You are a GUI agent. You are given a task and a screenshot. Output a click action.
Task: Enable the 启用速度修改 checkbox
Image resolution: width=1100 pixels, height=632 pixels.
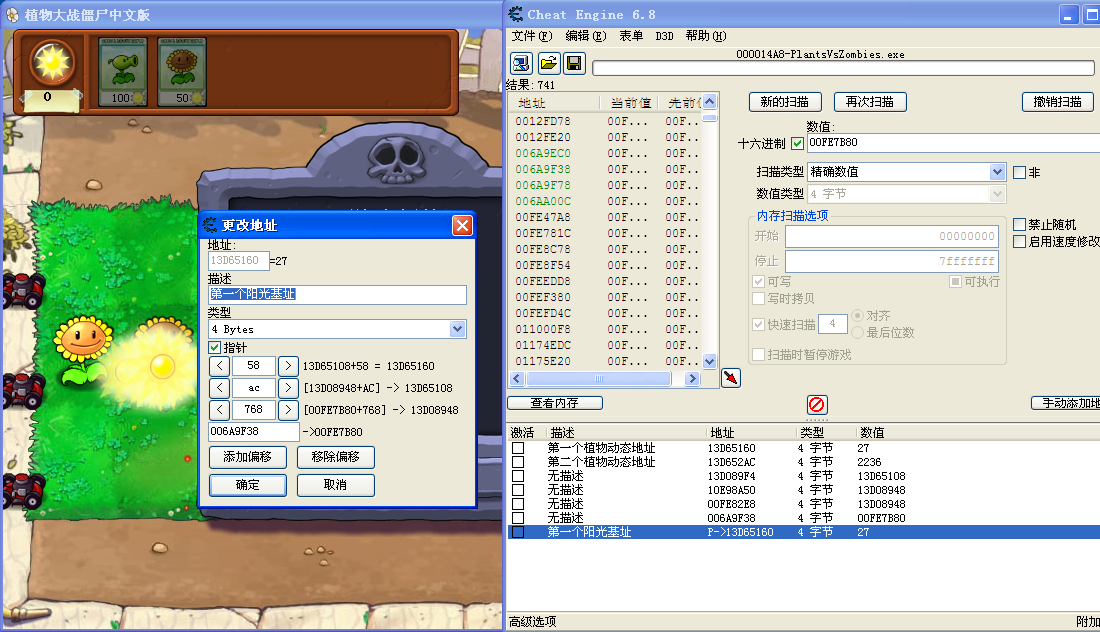pyautogui.click(x=1019, y=241)
